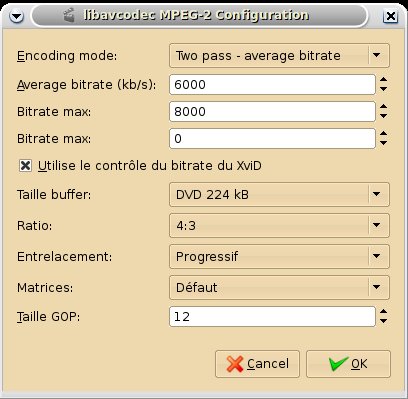The image size is (408, 399).
Task: Open the window menu arrow in title bar
Action: (16, 16)
